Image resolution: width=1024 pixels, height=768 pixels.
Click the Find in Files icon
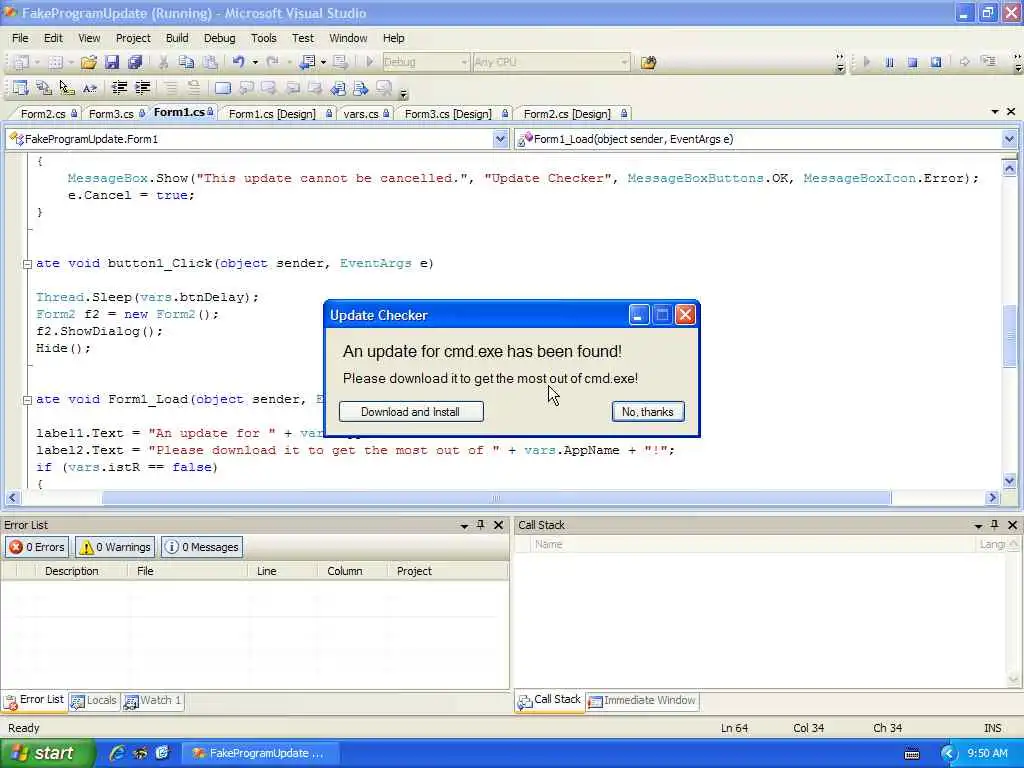(648, 63)
